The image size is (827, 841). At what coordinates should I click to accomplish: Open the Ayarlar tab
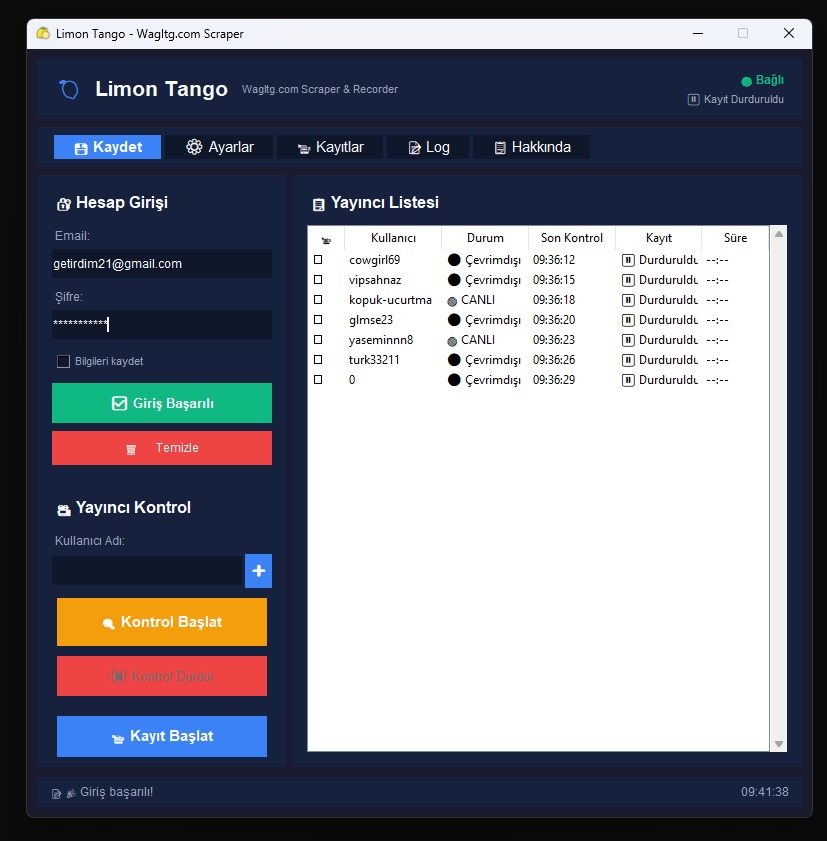click(220, 147)
